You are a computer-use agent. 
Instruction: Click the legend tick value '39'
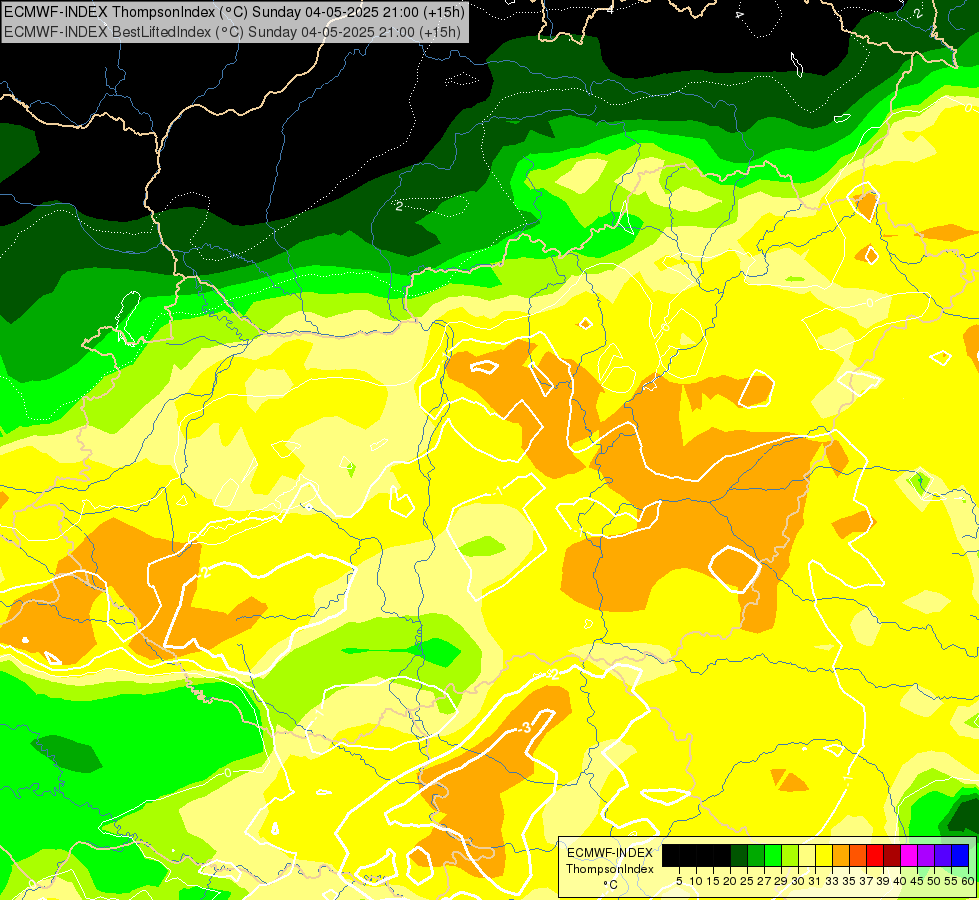[883, 881]
